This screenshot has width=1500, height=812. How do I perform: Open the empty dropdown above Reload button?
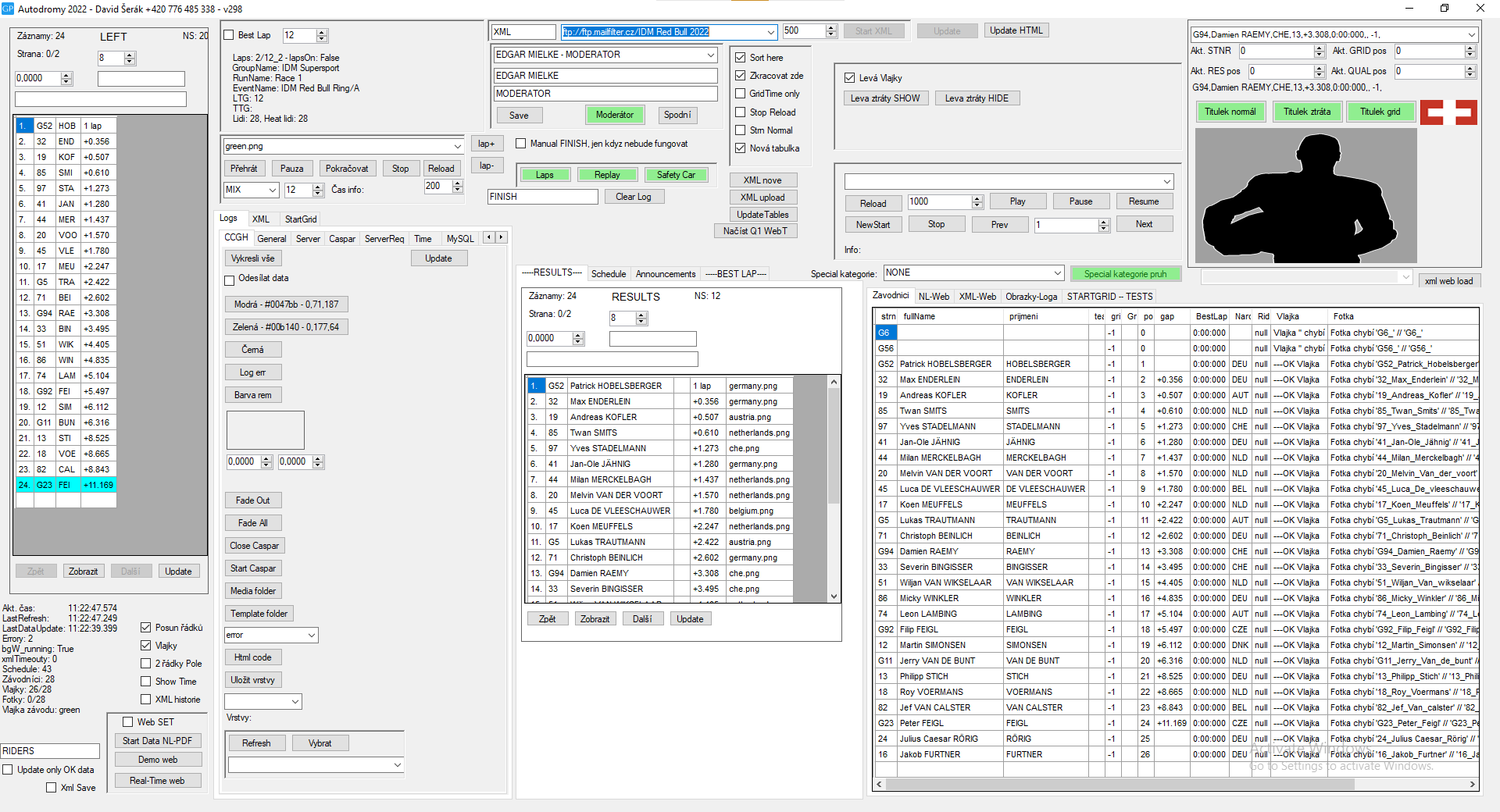[x=1167, y=181]
